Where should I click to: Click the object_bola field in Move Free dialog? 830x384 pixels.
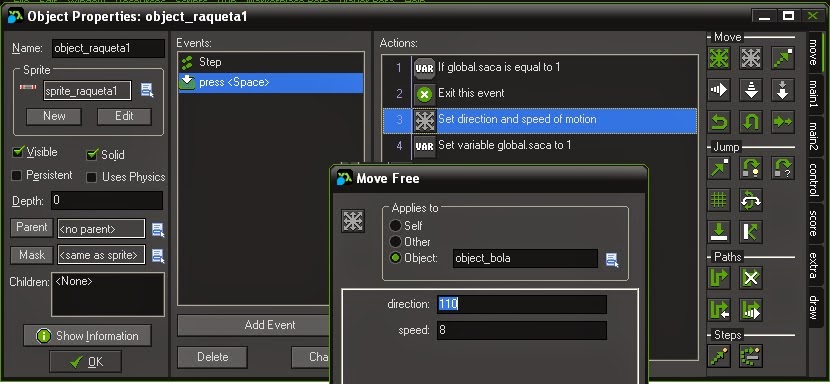click(525, 259)
